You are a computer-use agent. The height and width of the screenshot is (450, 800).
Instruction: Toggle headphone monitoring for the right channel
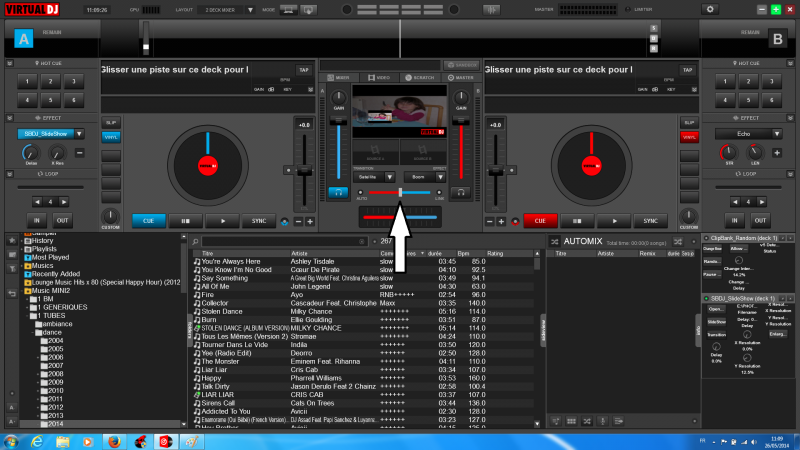click(462, 191)
